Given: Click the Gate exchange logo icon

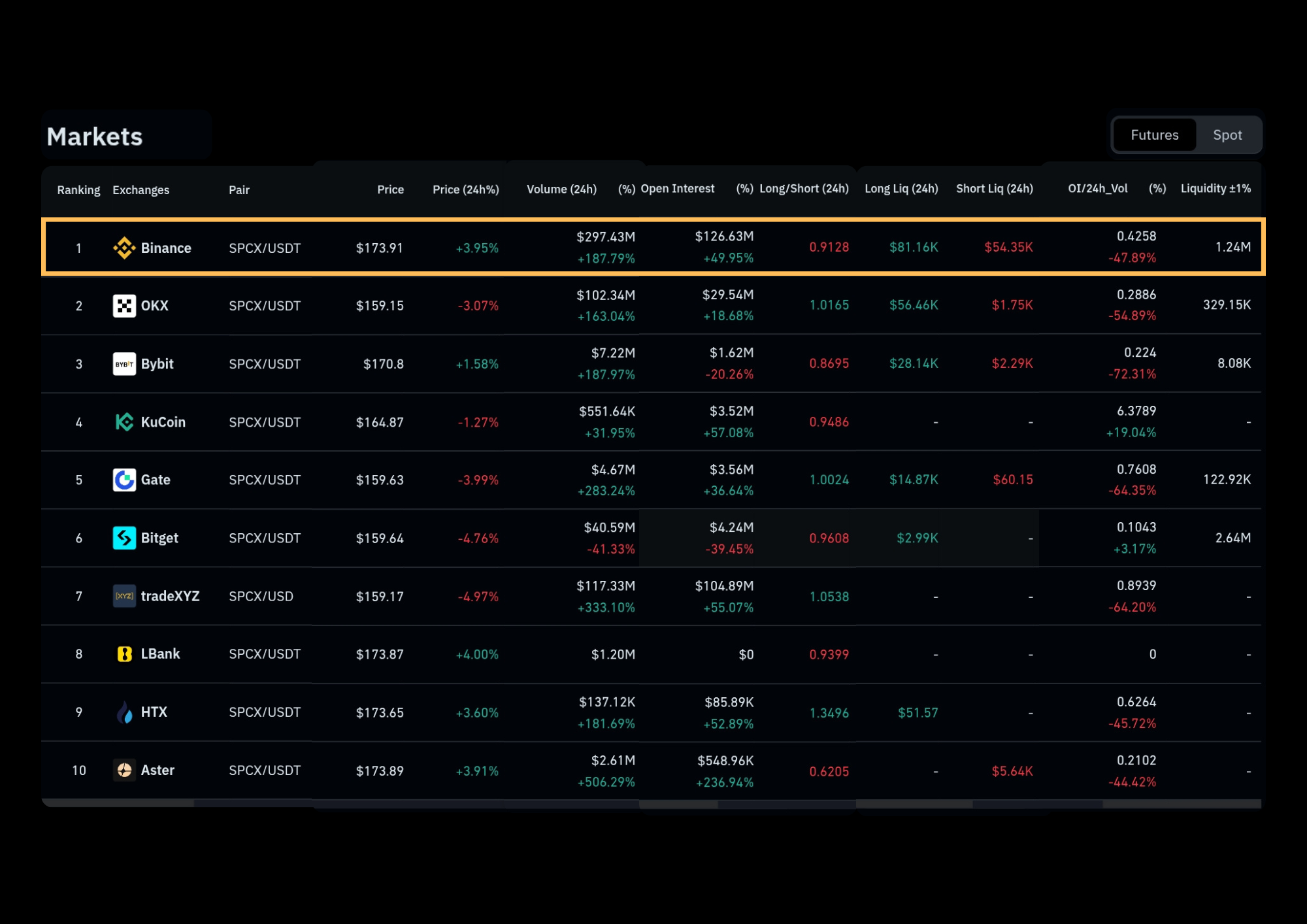Looking at the screenshot, I should click(124, 480).
